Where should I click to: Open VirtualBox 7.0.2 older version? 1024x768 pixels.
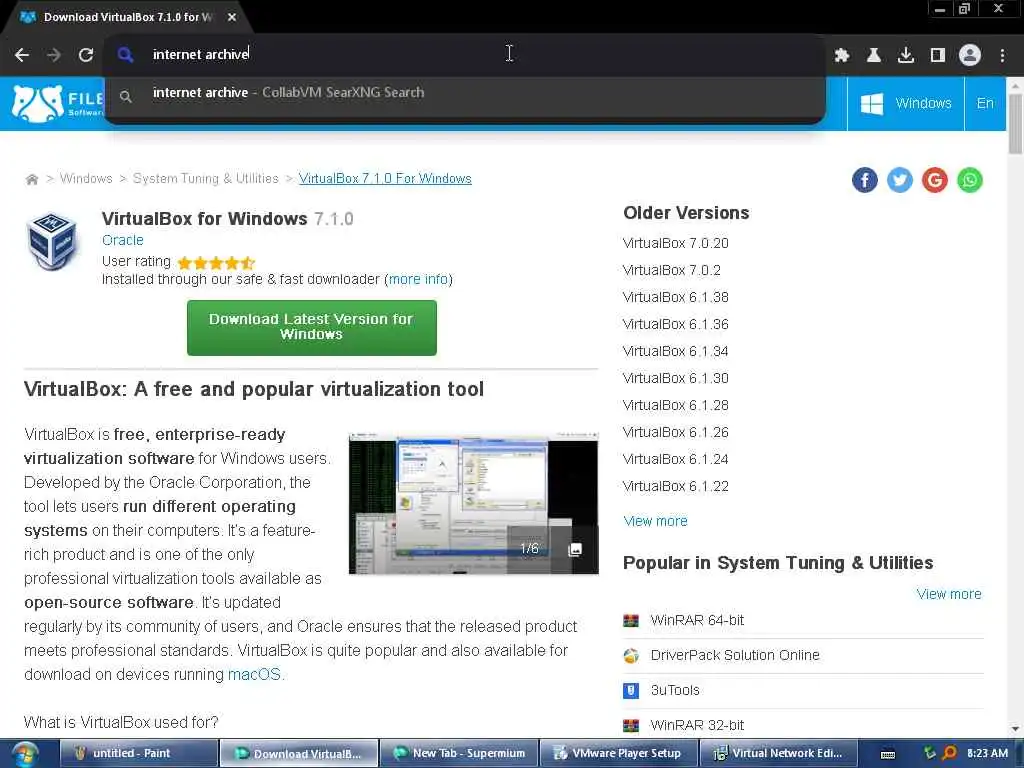(672, 270)
